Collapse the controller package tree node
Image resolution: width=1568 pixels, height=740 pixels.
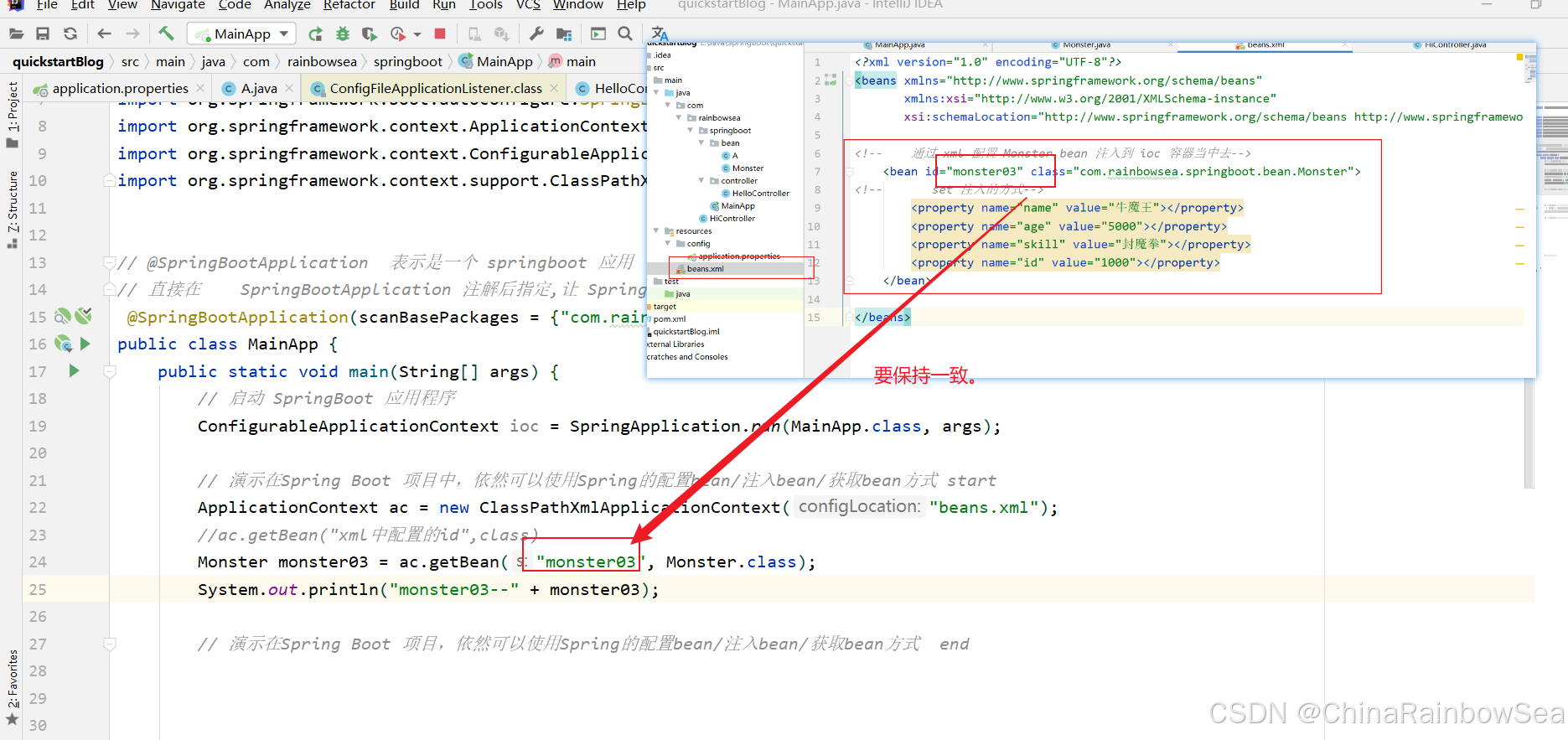(701, 181)
